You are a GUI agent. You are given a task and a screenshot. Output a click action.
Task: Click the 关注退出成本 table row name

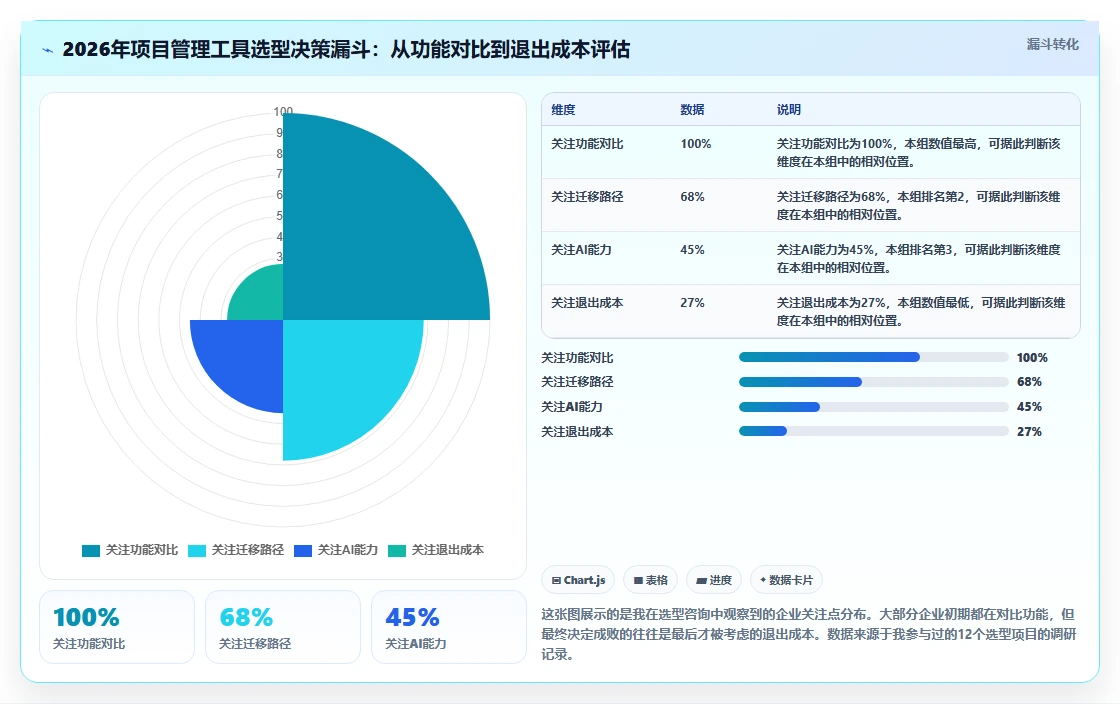click(587, 303)
